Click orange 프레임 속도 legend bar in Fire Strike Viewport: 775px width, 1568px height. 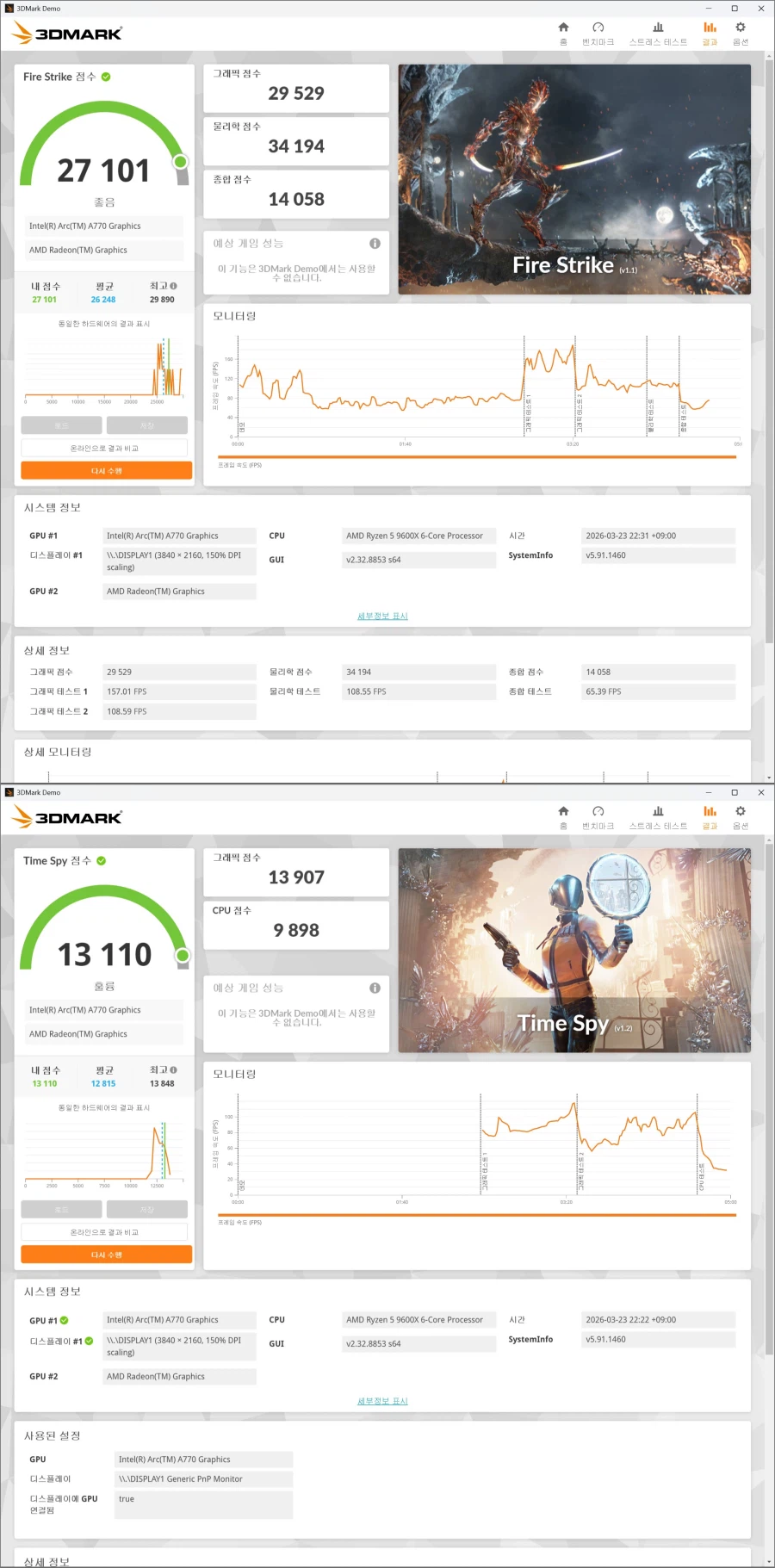(477, 457)
